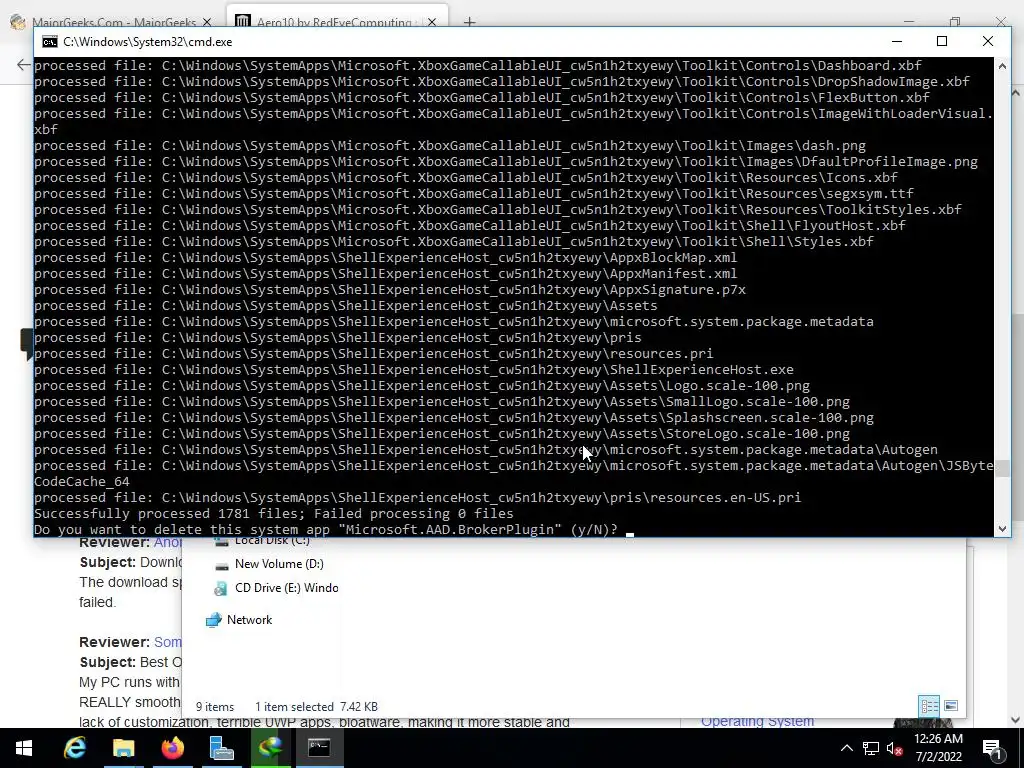Open the Windows Start menu

click(24, 748)
